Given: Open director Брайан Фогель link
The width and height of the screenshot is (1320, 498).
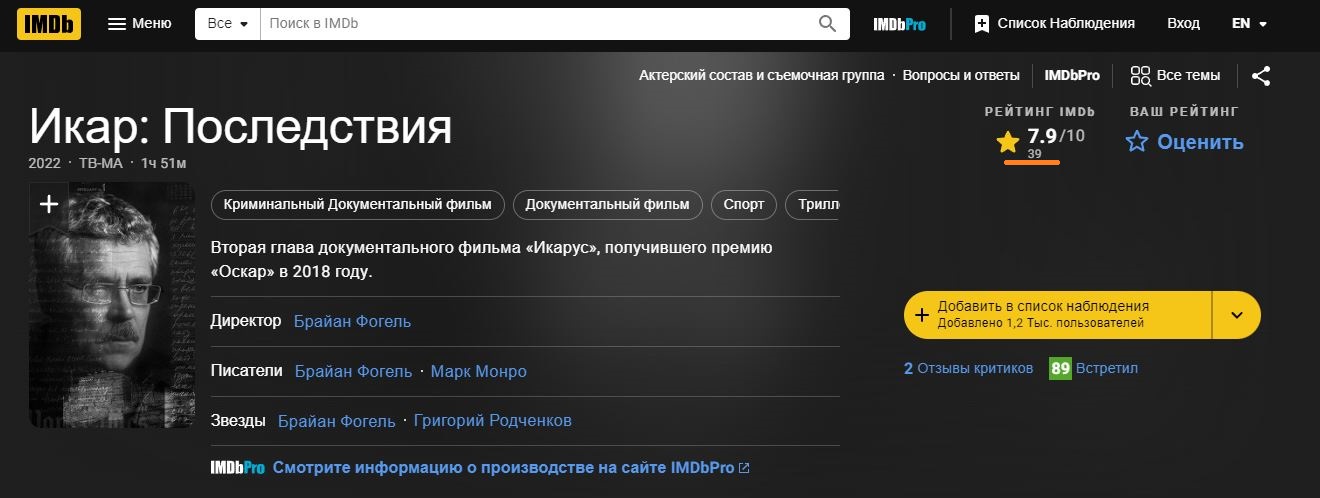Looking at the screenshot, I should 352,321.
